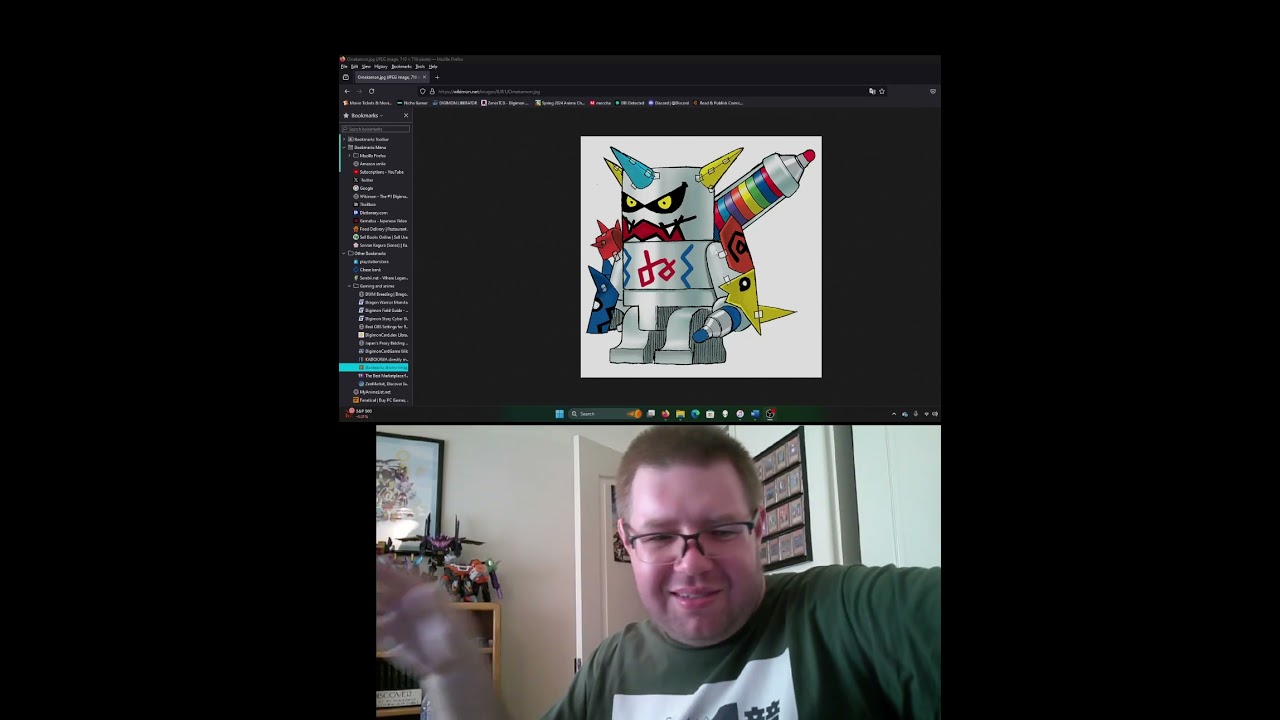Open Google sidebar bookmark
The image size is (1280, 720).
click(364, 188)
